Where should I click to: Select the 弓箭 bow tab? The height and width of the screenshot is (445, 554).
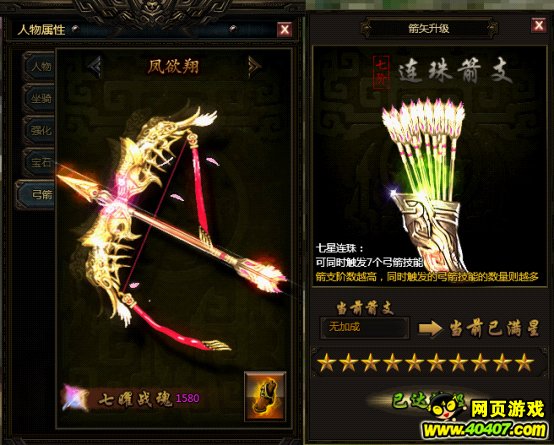tap(36, 194)
